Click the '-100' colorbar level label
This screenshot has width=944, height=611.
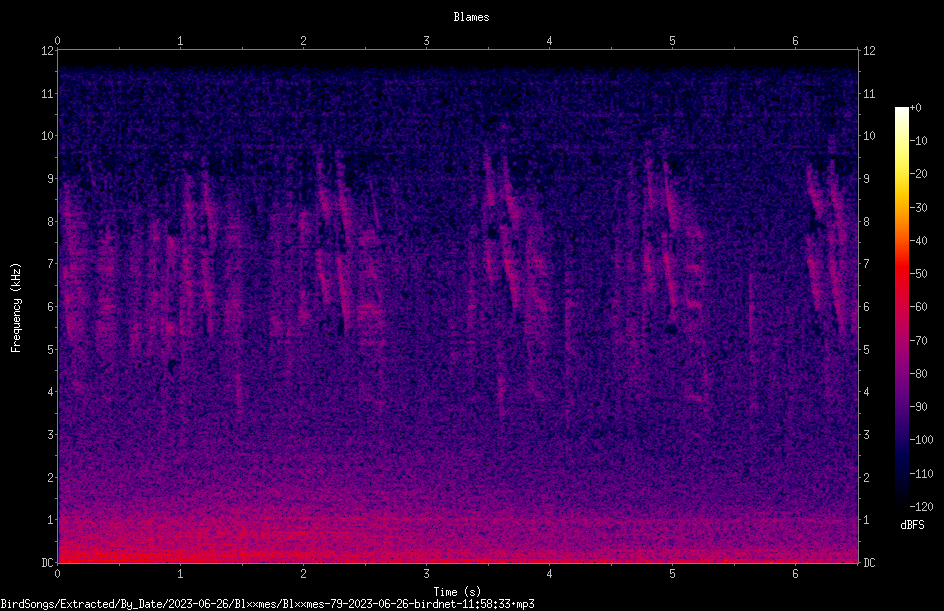(x=922, y=440)
